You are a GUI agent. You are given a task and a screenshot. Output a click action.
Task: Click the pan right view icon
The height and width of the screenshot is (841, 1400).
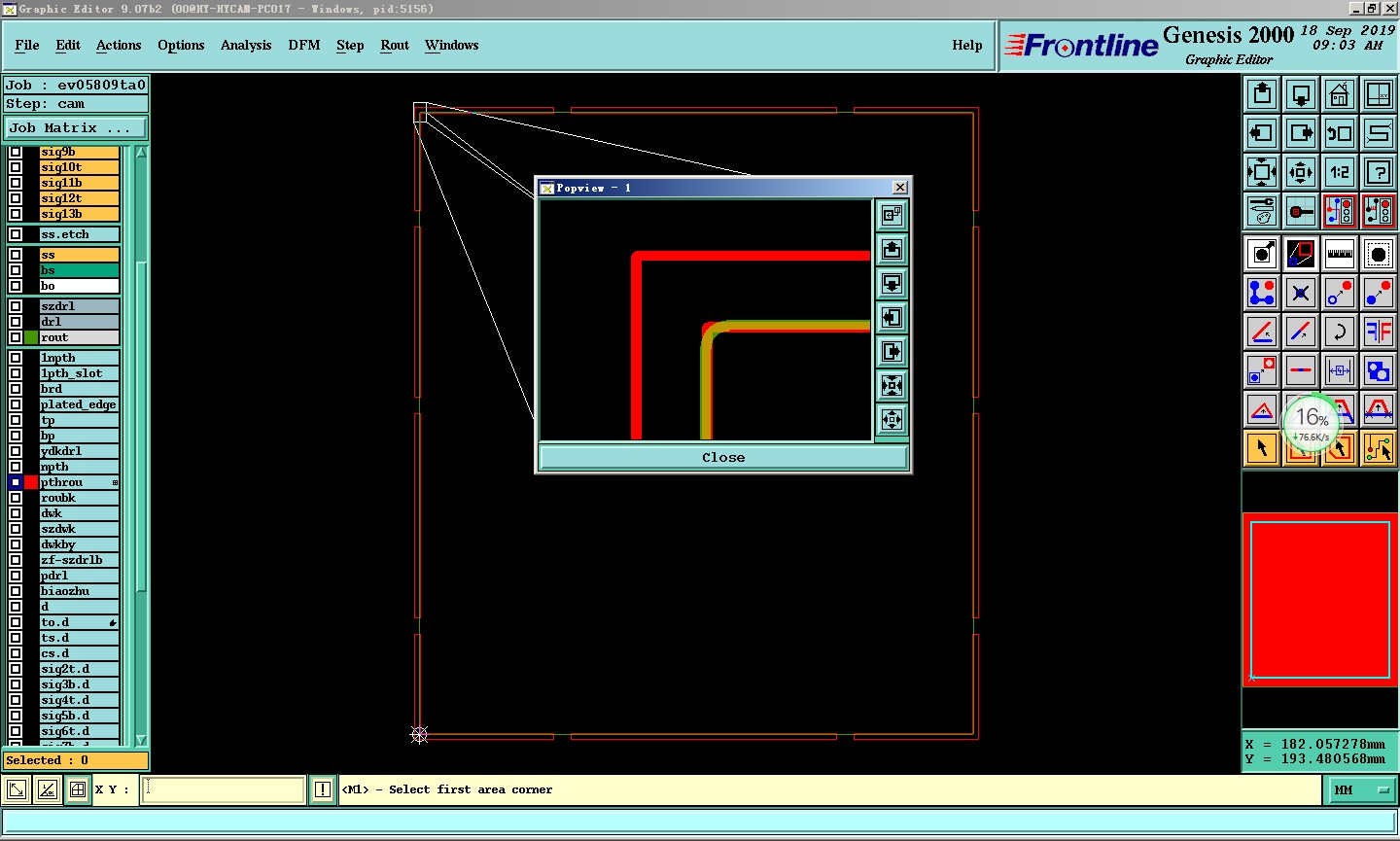tap(1301, 133)
